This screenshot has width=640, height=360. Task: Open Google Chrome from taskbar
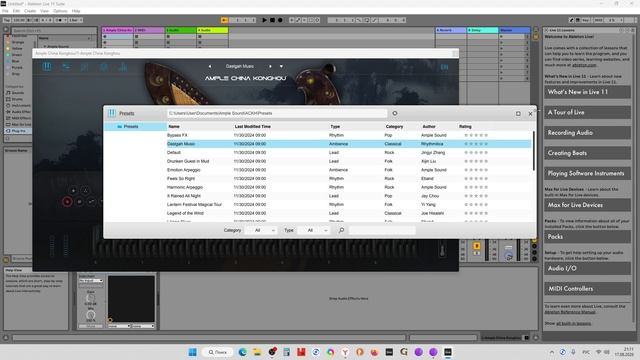point(330,352)
